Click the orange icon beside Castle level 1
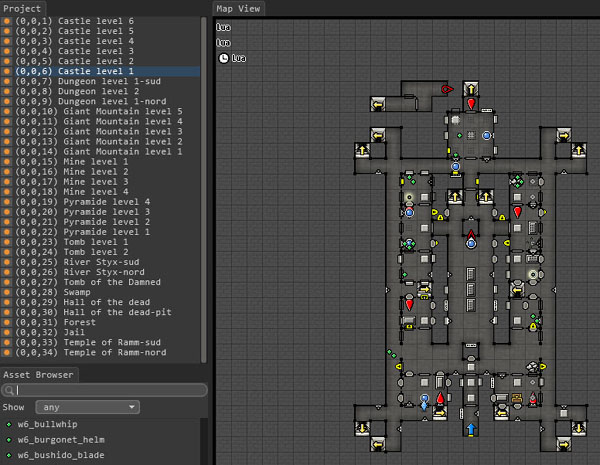This screenshot has width=600, height=465. click(7, 71)
